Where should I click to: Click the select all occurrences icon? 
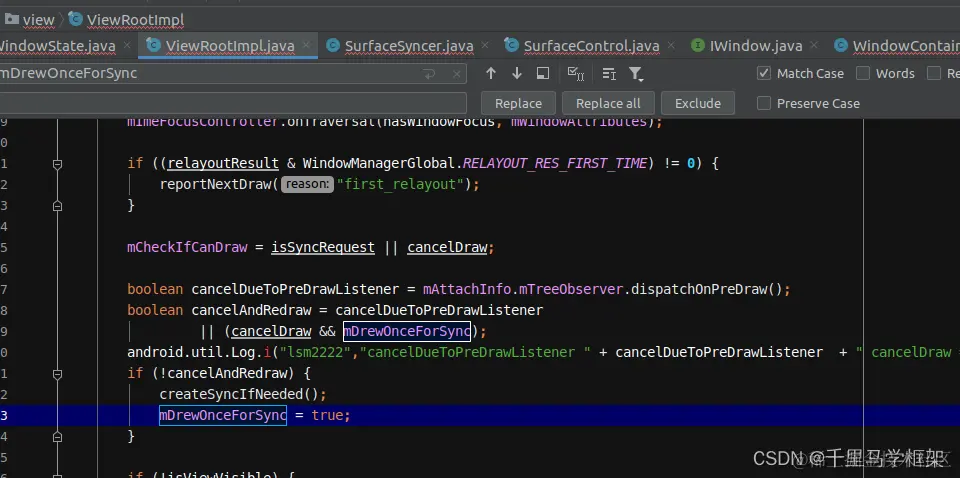[576, 73]
